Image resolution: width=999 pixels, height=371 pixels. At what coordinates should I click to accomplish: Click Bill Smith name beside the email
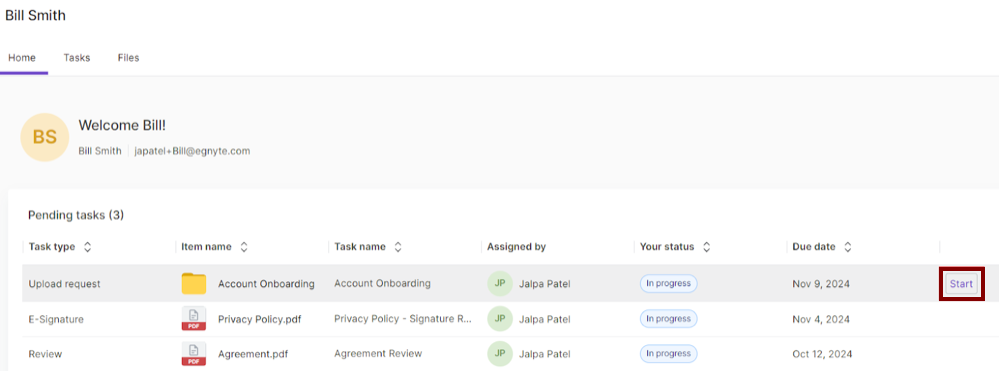click(100, 151)
